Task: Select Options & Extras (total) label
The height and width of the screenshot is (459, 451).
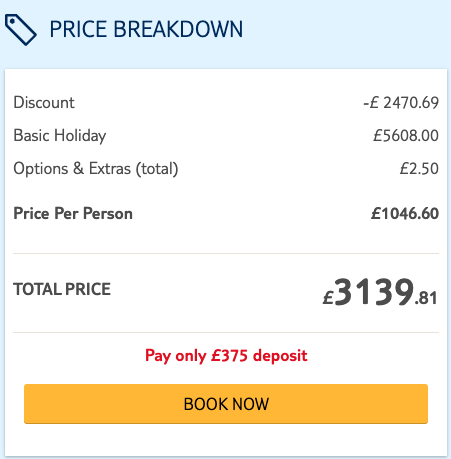Action: pyautogui.click(x=96, y=169)
